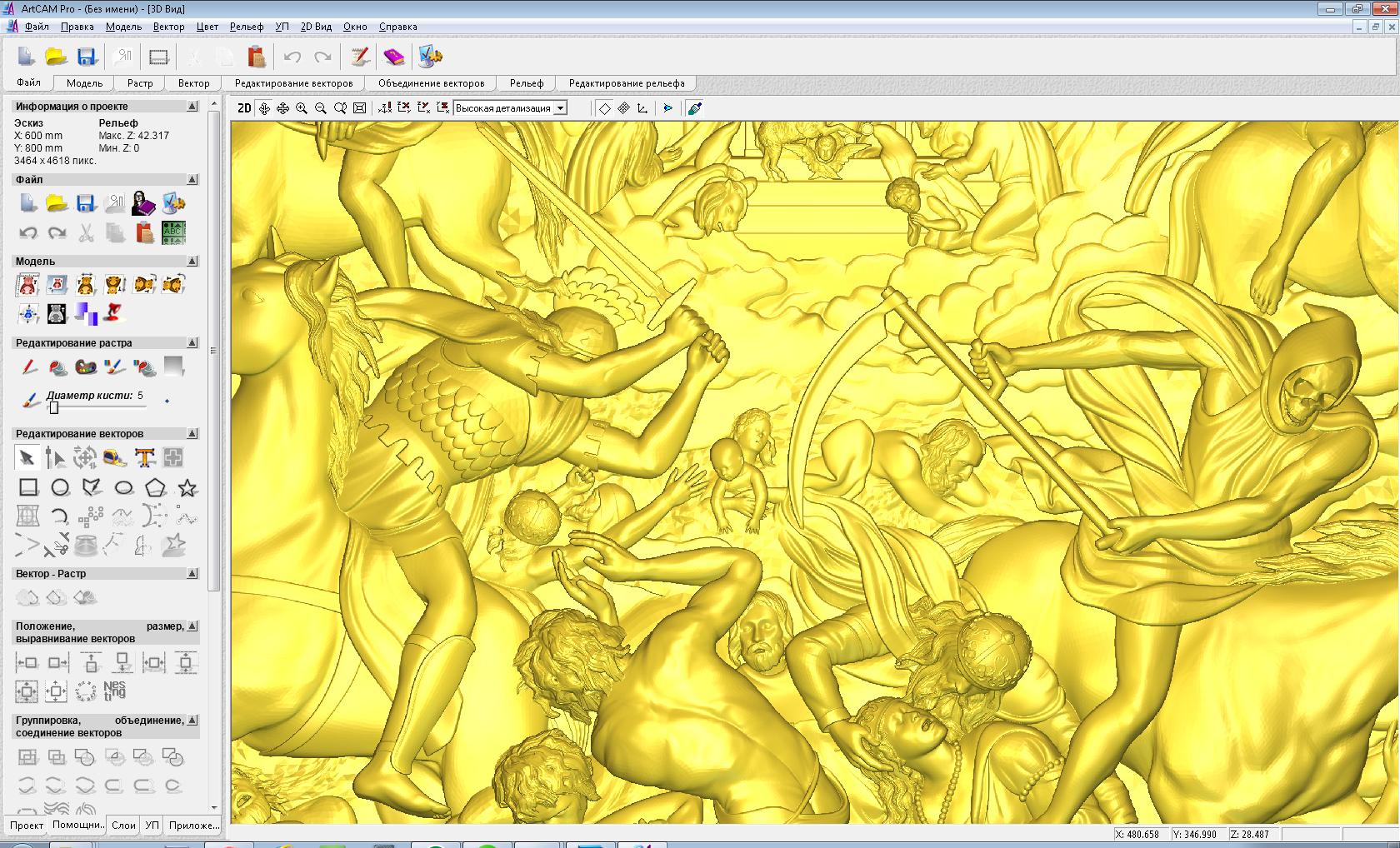Select the vector Text tool
The image size is (1400, 848).
(144, 457)
